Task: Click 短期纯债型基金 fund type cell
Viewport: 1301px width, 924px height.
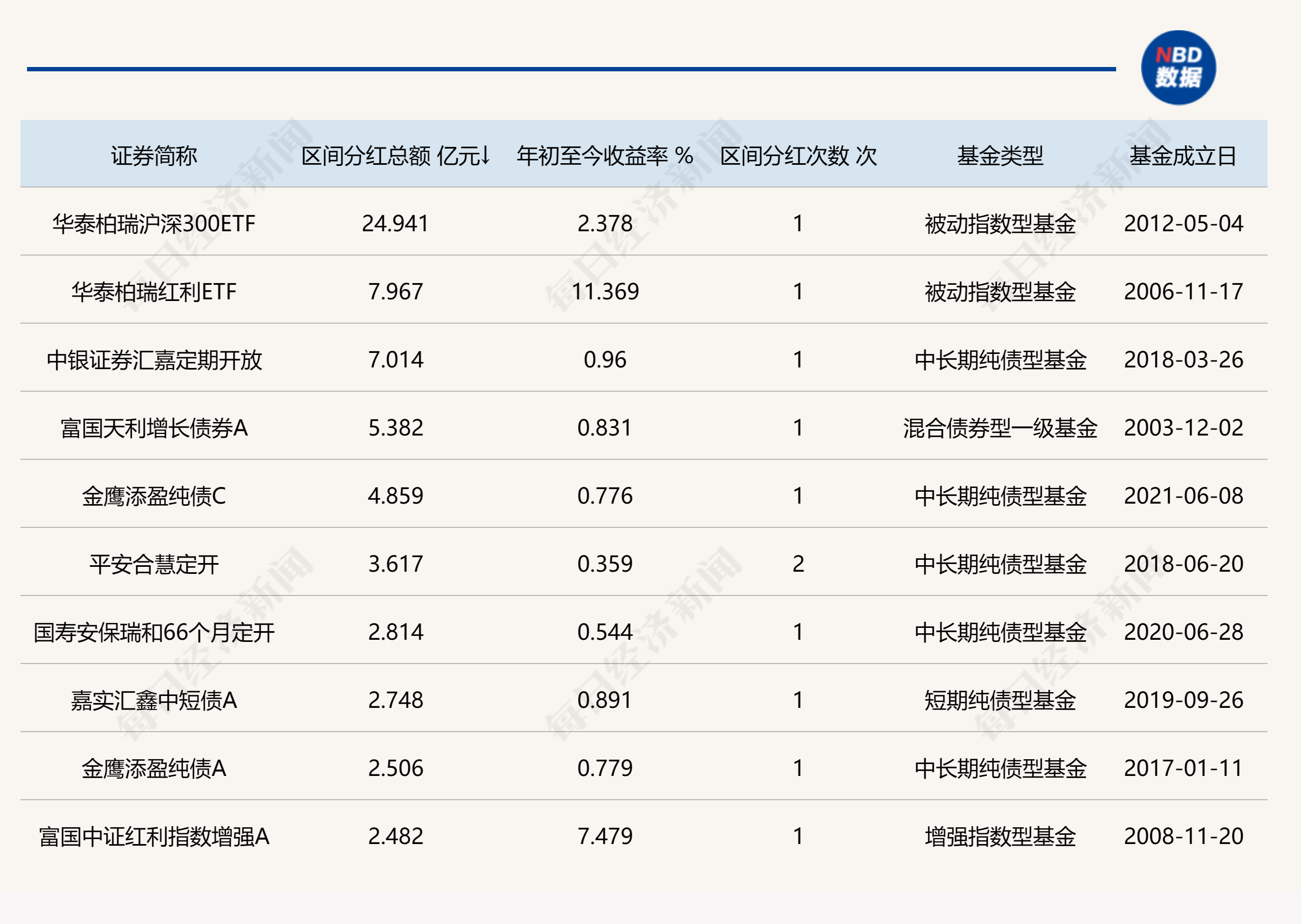Action: (x=1000, y=700)
